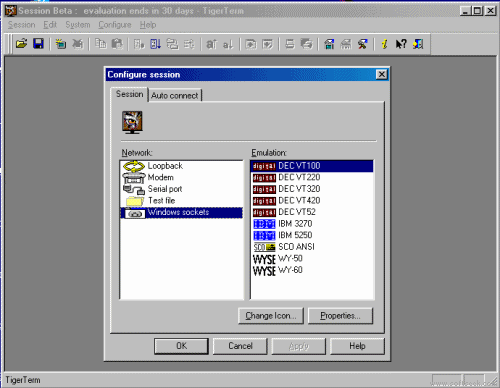Click the open folder toolbar icon
This screenshot has width=500, height=388.
[22, 44]
